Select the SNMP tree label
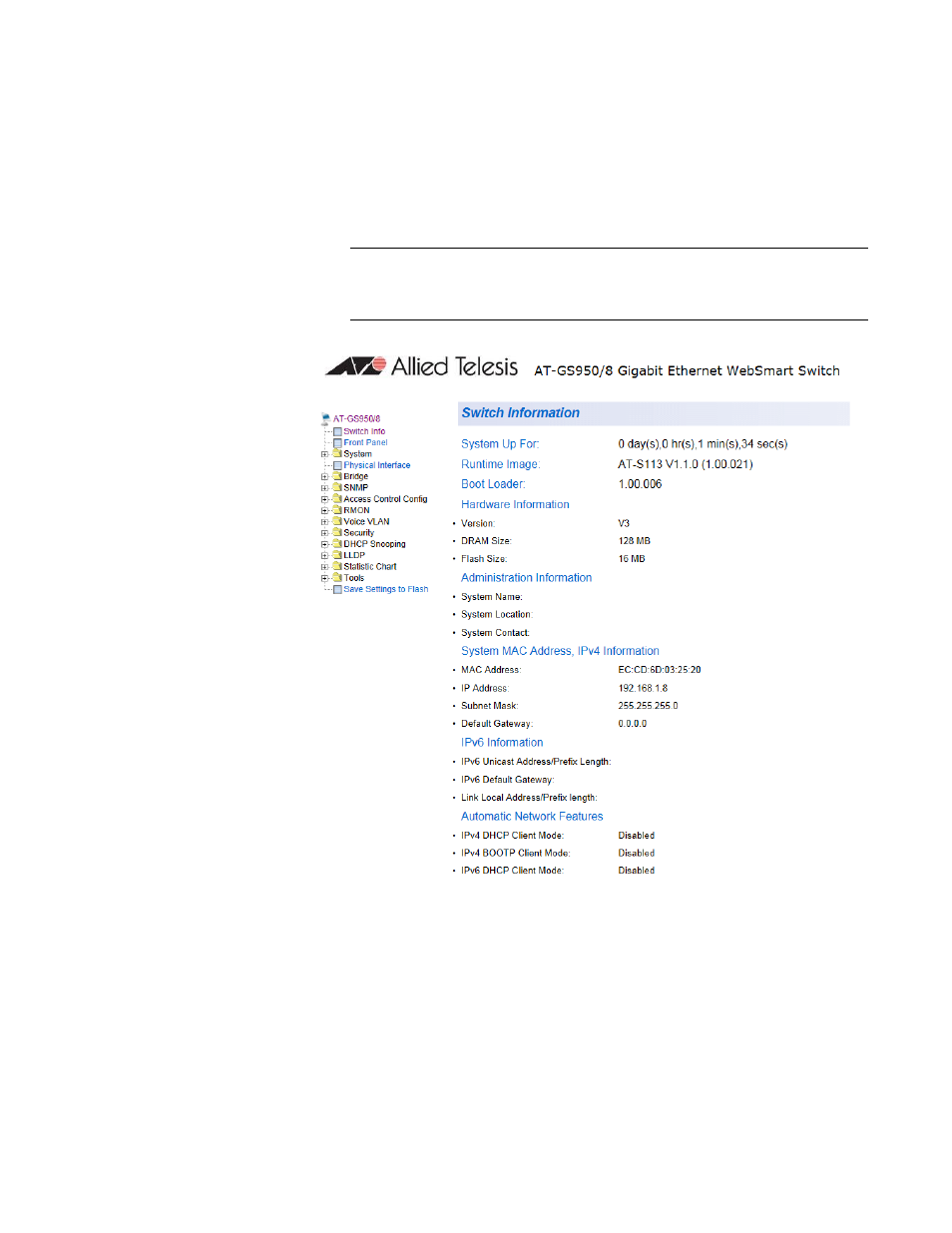Viewport: 952px width, 1233px height. [x=356, y=488]
